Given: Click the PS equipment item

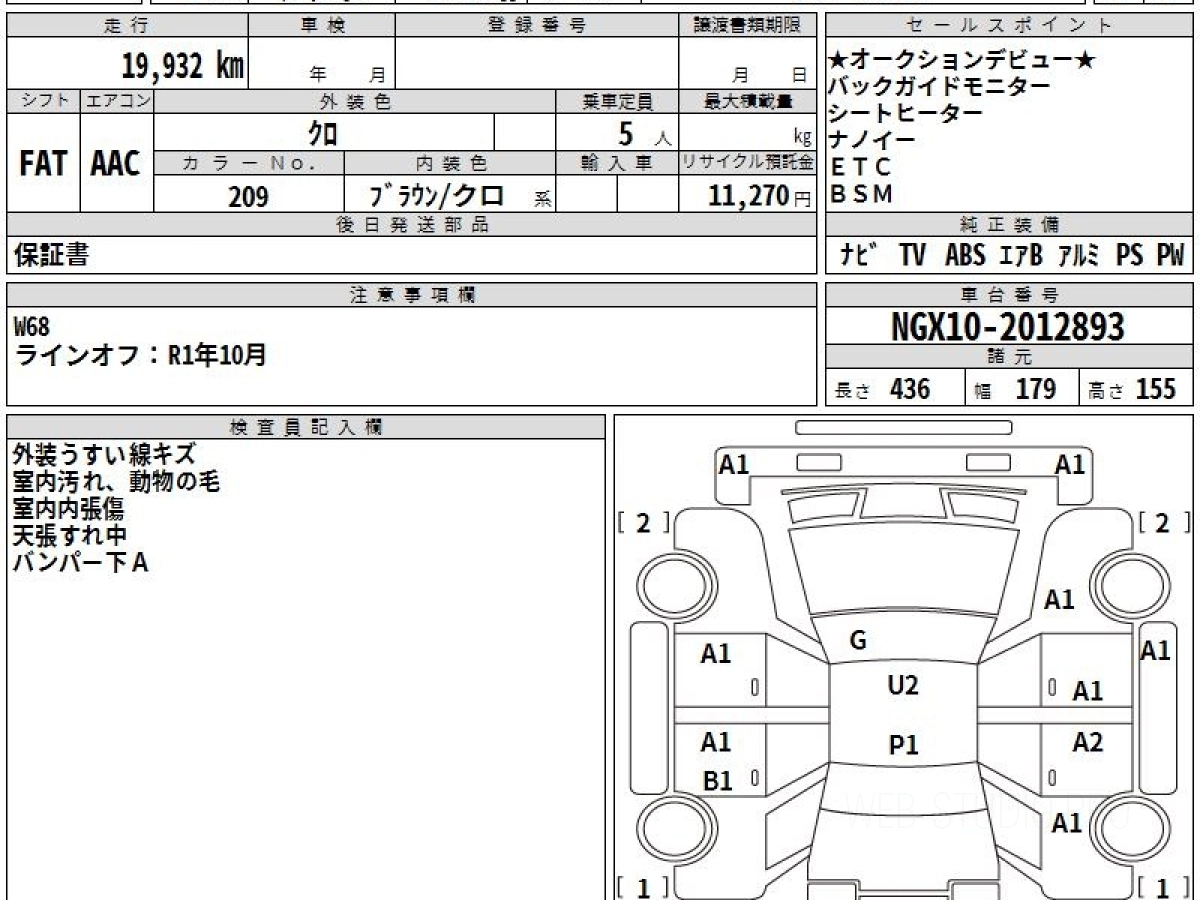Looking at the screenshot, I should (1130, 256).
